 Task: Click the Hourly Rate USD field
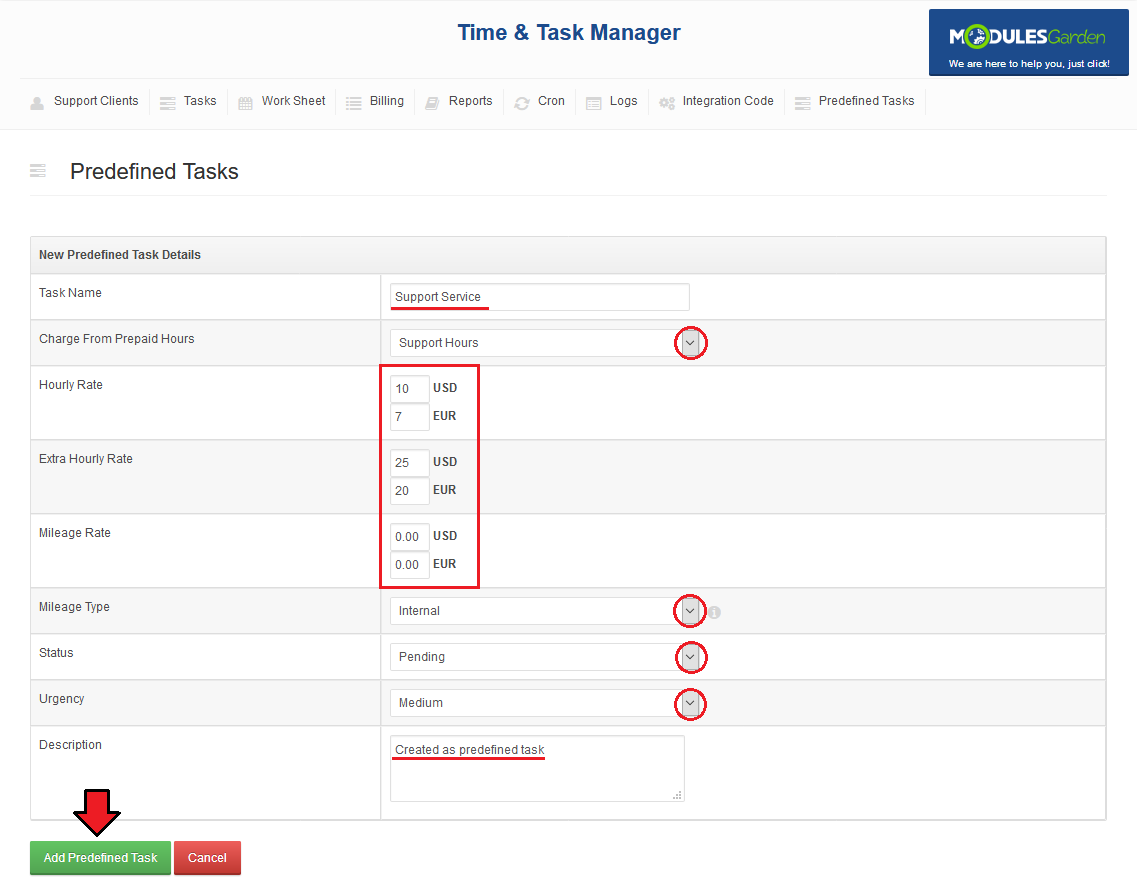pyautogui.click(x=410, y=389)
